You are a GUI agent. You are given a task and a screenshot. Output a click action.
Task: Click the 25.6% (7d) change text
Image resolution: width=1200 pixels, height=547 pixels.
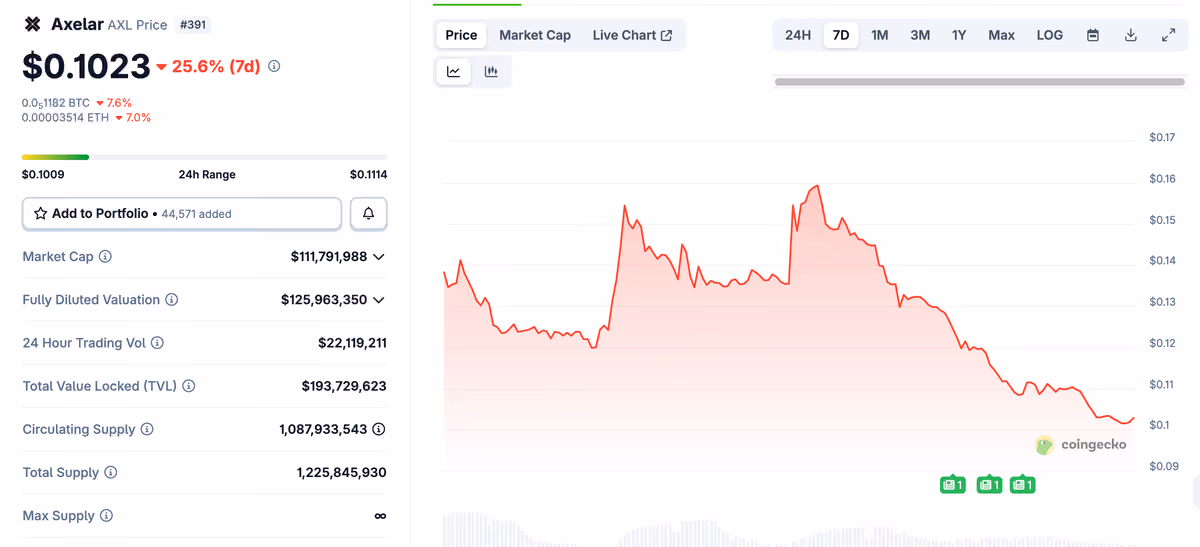[216, 66]
